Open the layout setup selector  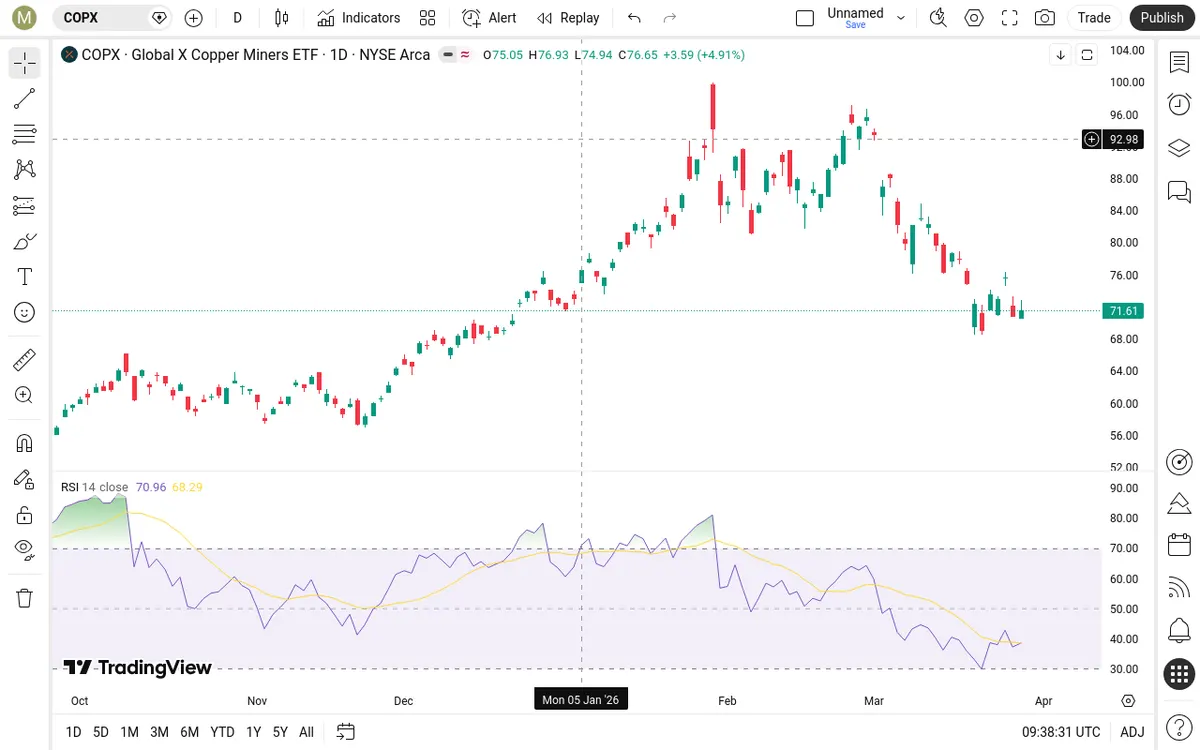[805, 17]
